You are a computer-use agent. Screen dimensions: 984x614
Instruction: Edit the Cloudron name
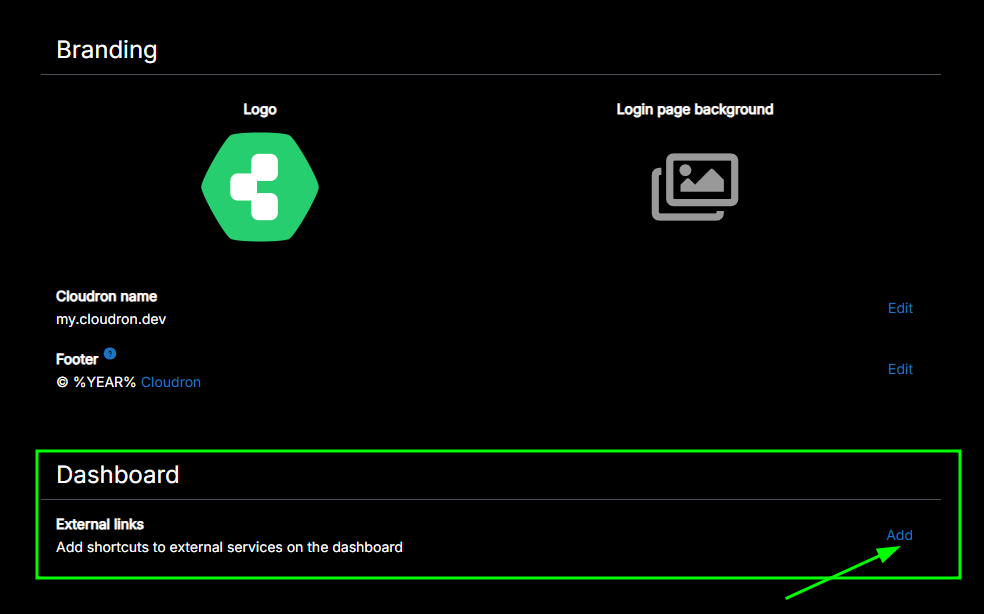pos(900,308)
